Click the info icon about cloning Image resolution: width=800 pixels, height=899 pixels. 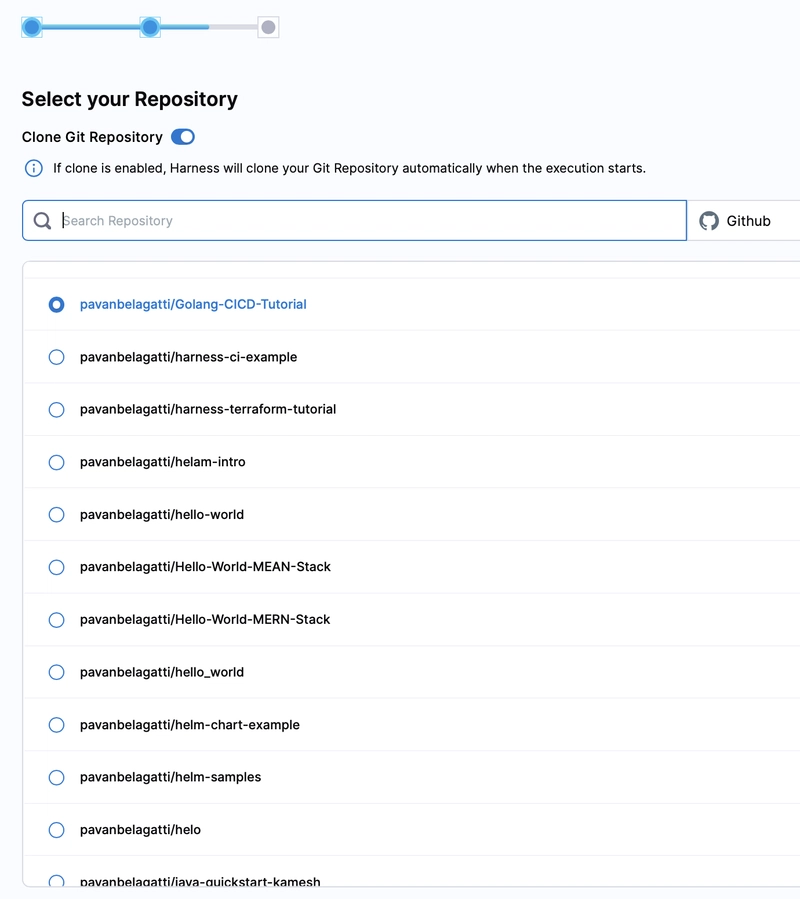click(x=33, y=168)
